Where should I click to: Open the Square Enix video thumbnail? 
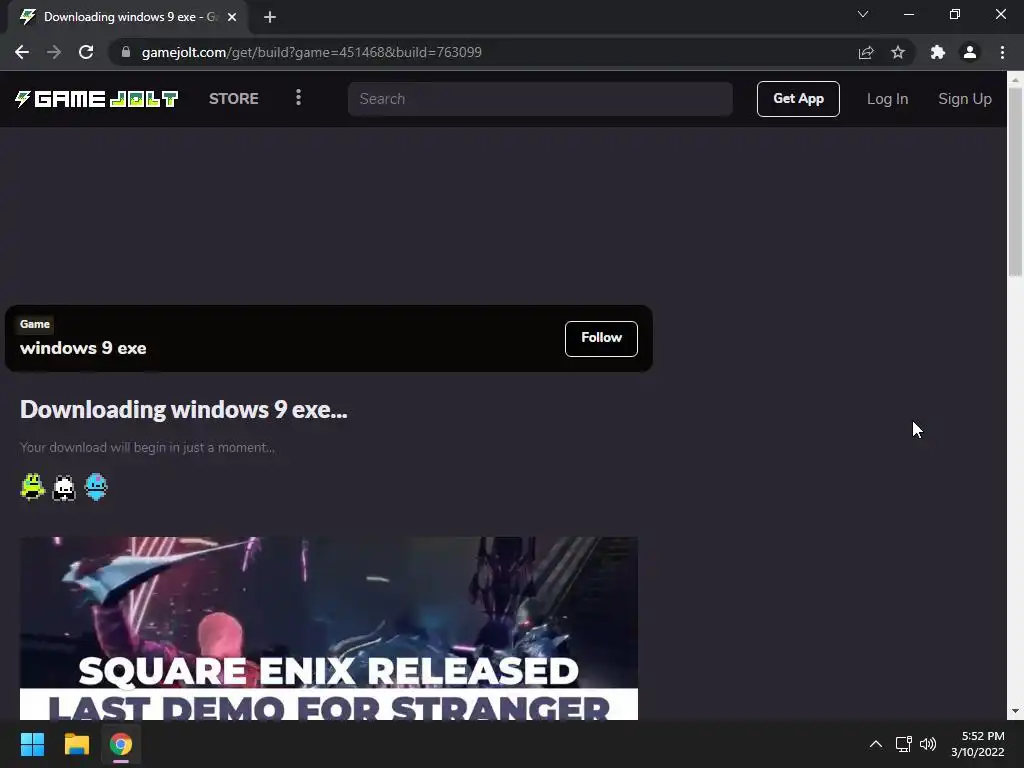click(328, 628)
